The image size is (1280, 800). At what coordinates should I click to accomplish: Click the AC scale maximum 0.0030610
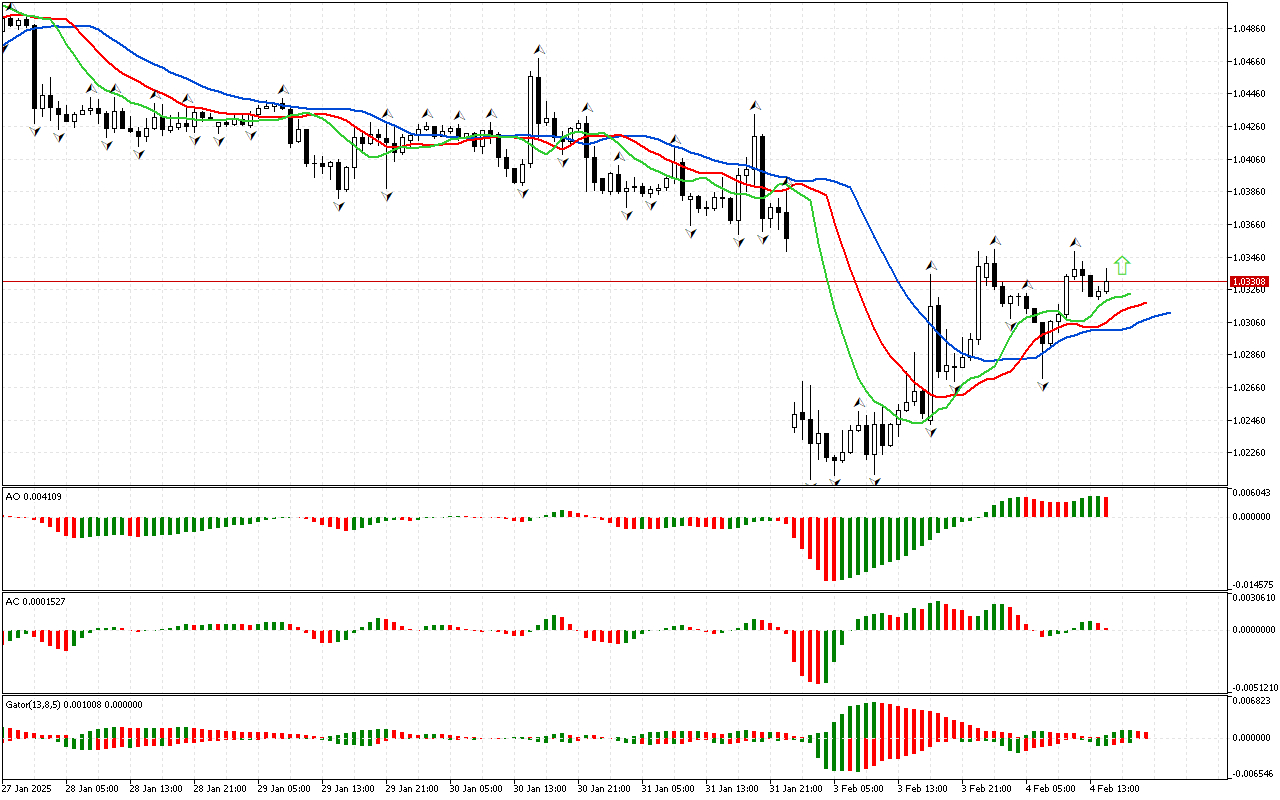(x=1255, y=598)
